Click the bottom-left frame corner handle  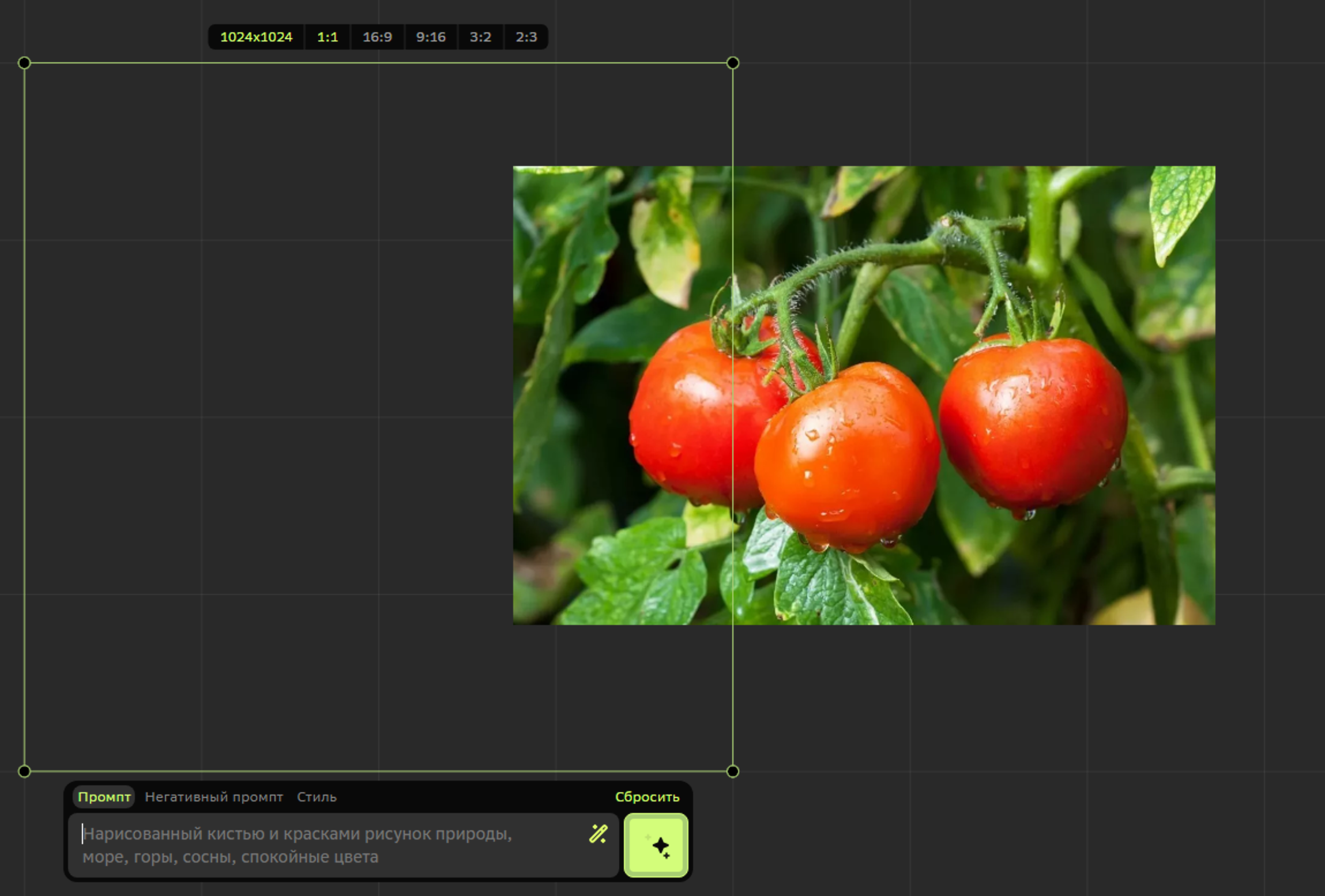24,771
